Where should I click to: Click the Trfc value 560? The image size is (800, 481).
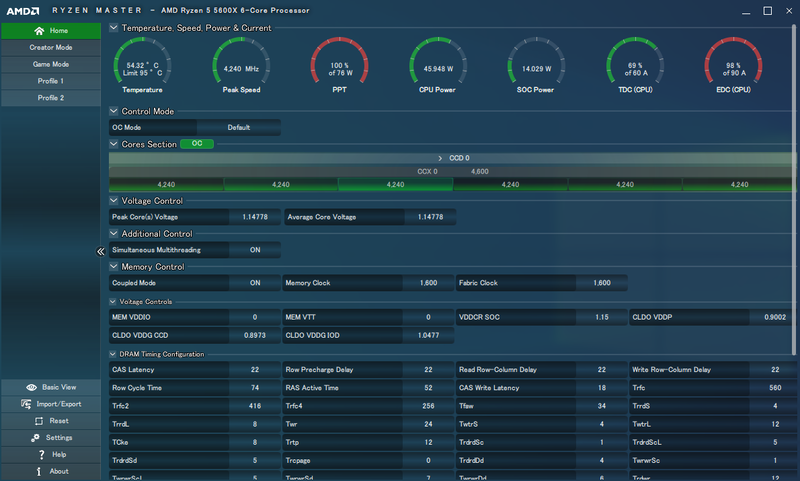click(775, 388)
